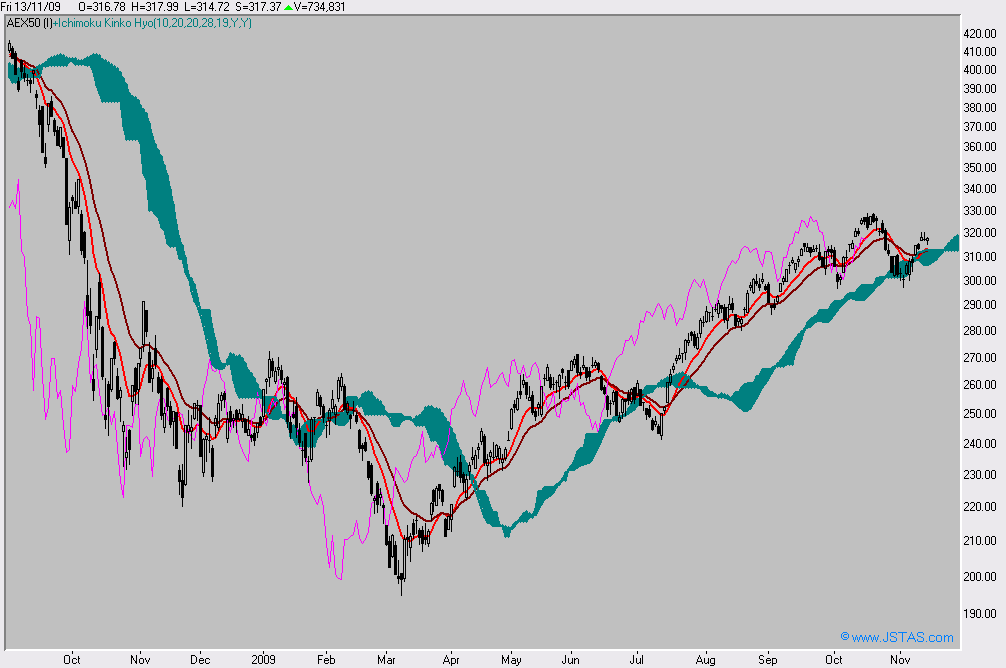Viewport: 1006px width, 668px height.
Task: Select the Aug marker on time axis
Action: (705, 661)
